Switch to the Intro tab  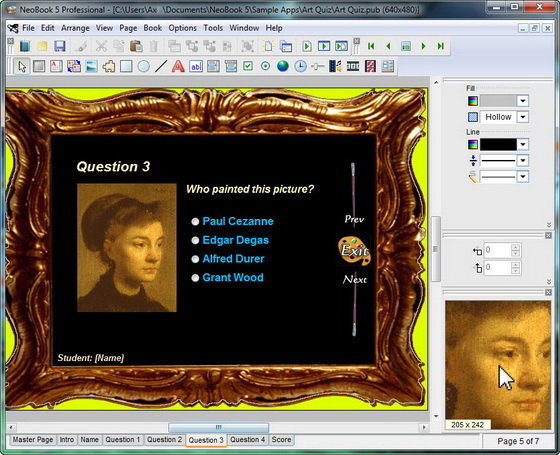pos(67,440)
